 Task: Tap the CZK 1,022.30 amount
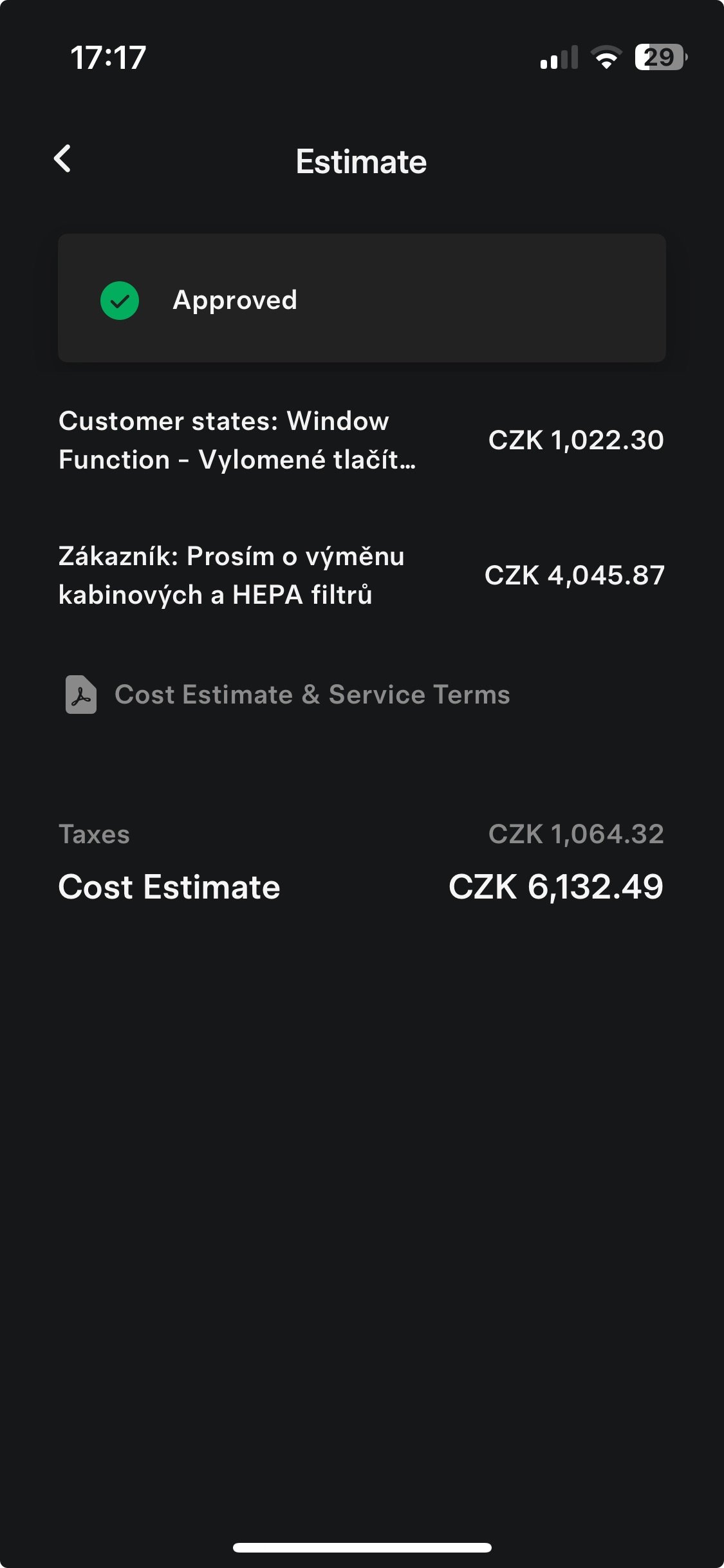click(x=576, y=440)
